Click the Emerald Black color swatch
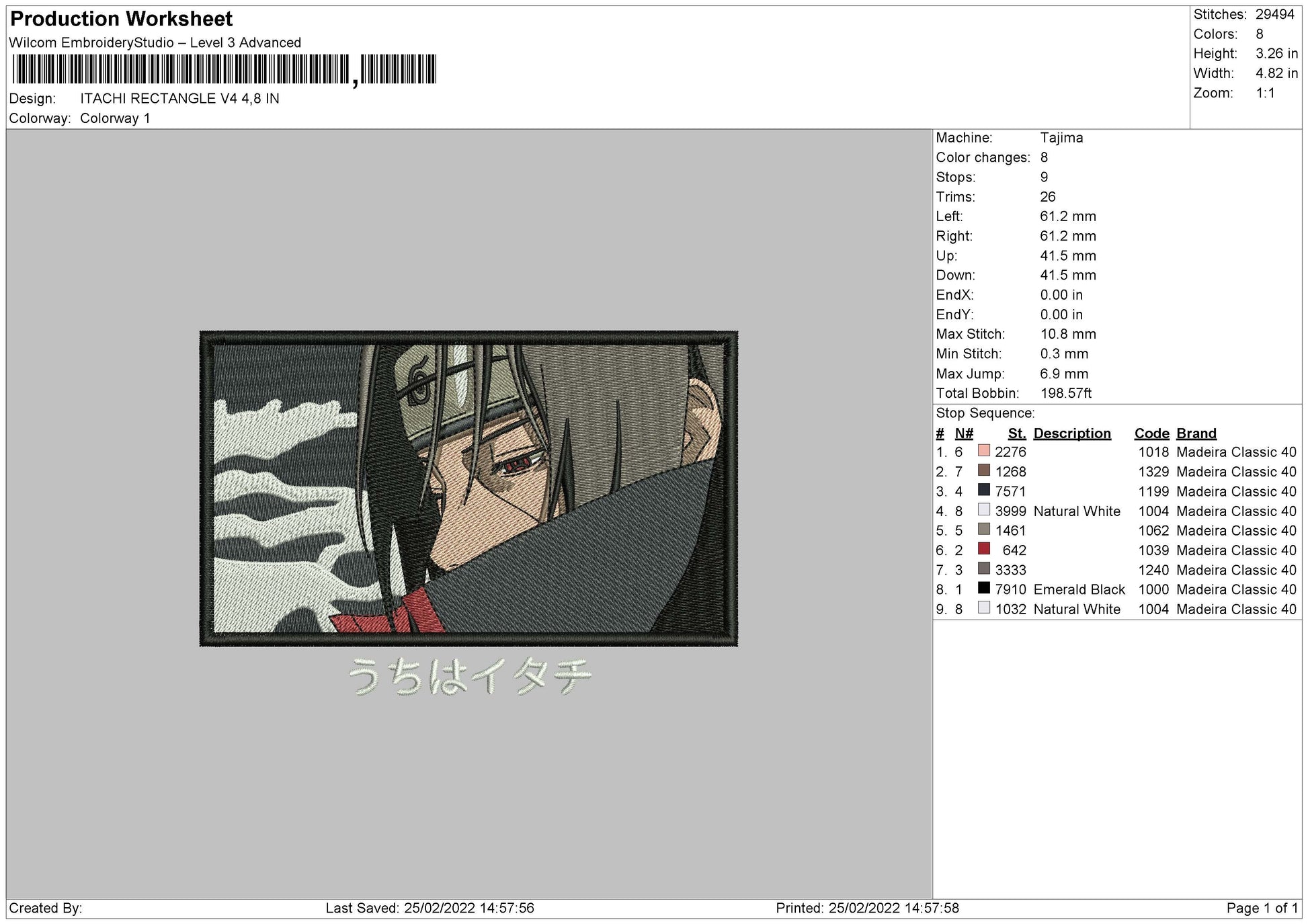 click(984, 588)
